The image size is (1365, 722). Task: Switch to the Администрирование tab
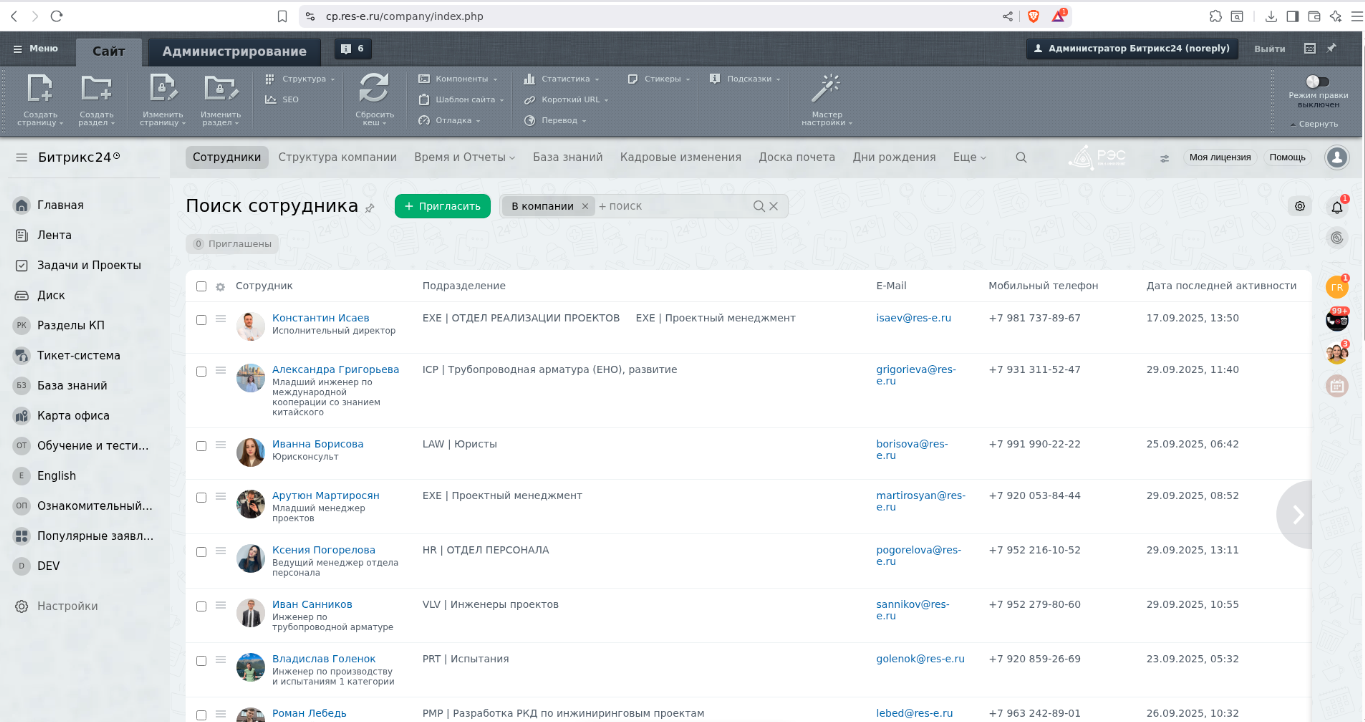pos(234,52)
